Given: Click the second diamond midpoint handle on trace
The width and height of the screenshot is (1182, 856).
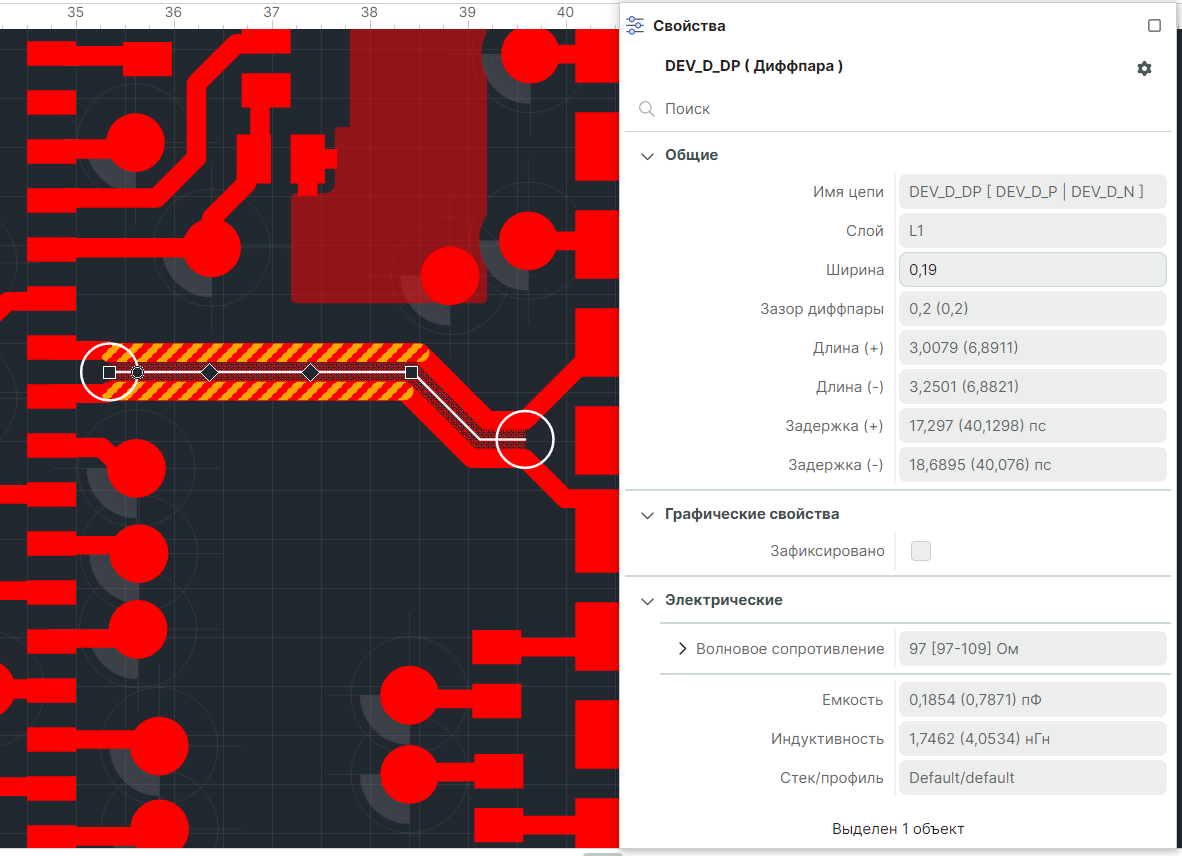Looking at the screenshot, I should click(311, 372).
